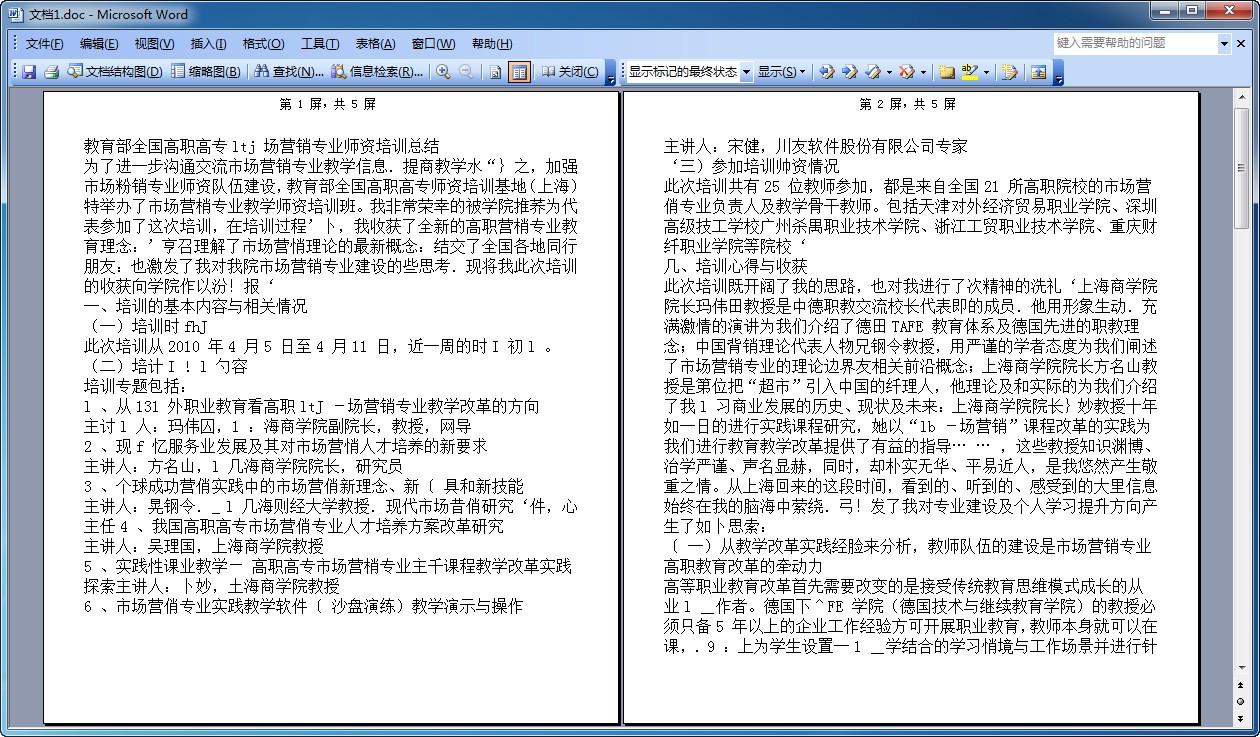The image size is (1260, 737).
Task: Click the 第 2 屏，共 5 屏 header
Action: pyautogui.click(x=908, y=104)
